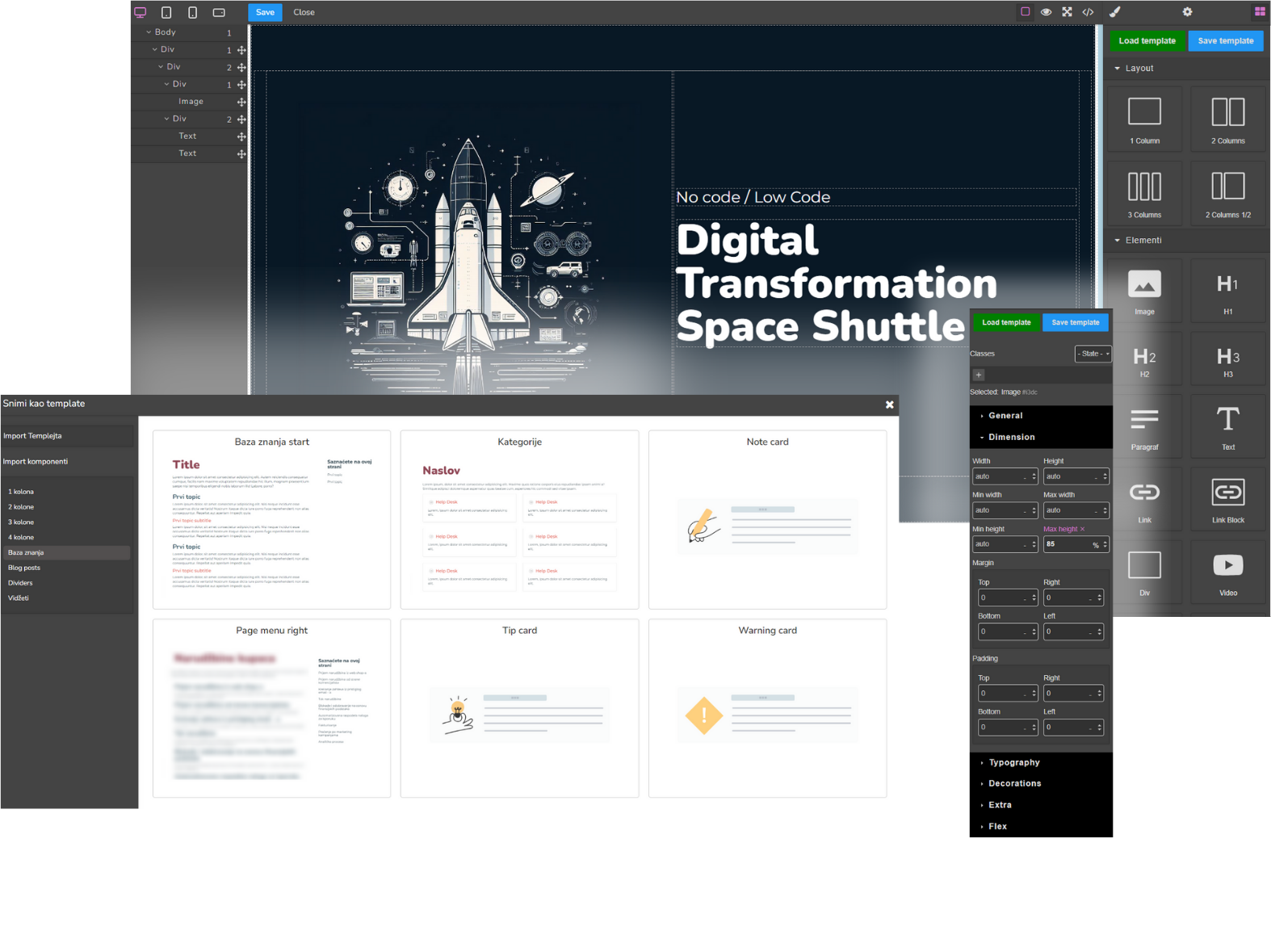Select the Link Block element

pos(1227,499)
